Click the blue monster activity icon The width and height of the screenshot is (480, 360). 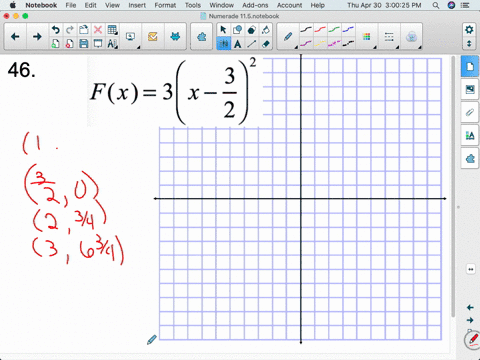point(175,37)
